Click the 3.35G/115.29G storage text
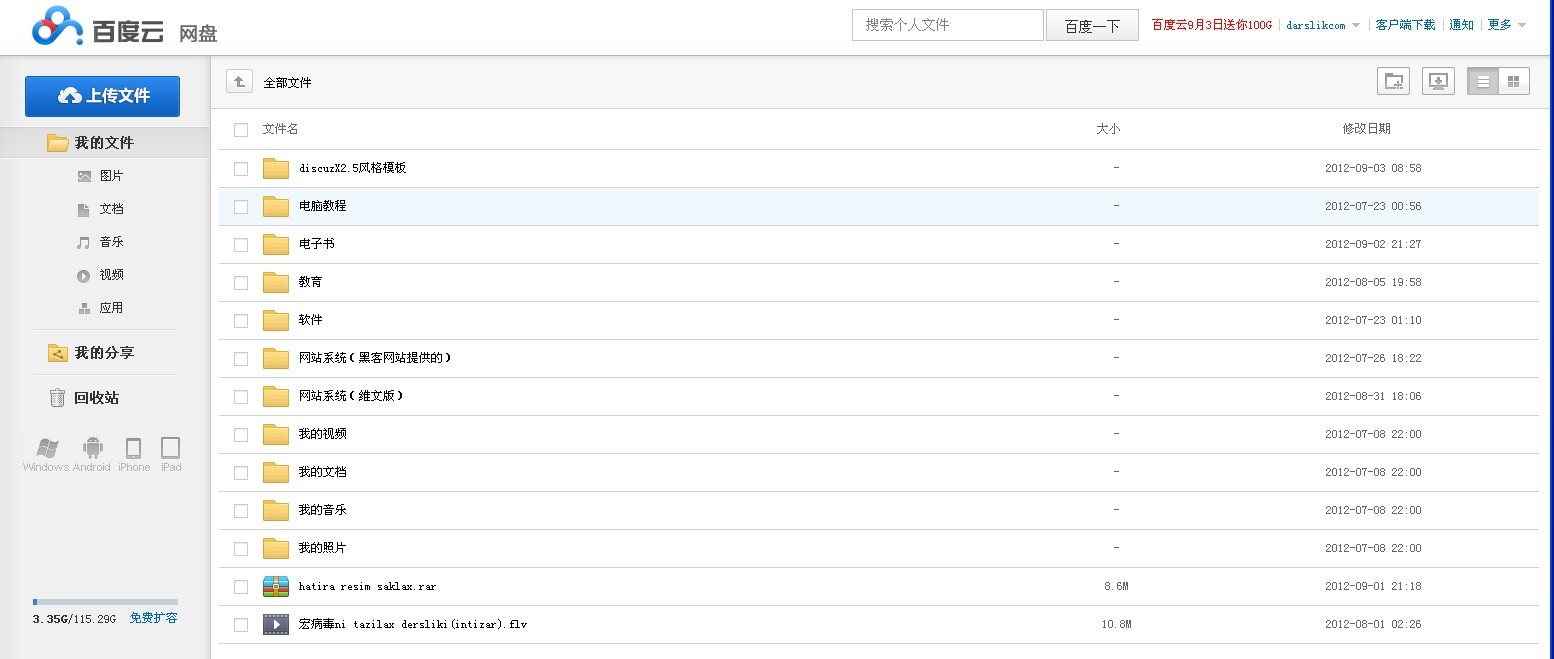 (74, 619)
